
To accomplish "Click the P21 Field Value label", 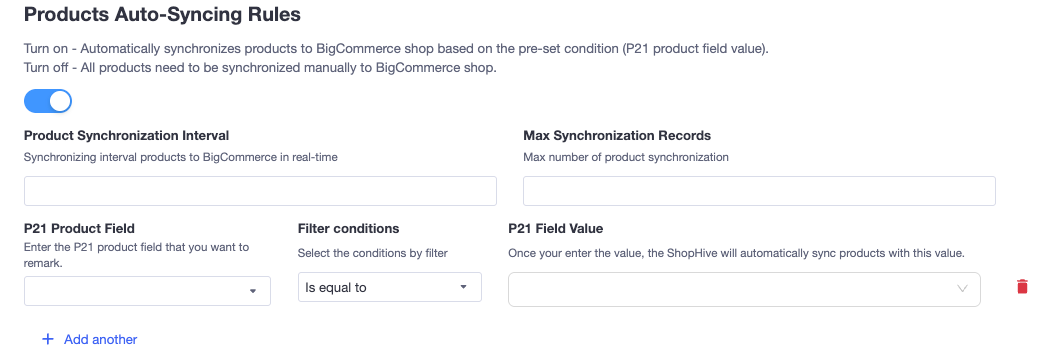I will 555,229.
